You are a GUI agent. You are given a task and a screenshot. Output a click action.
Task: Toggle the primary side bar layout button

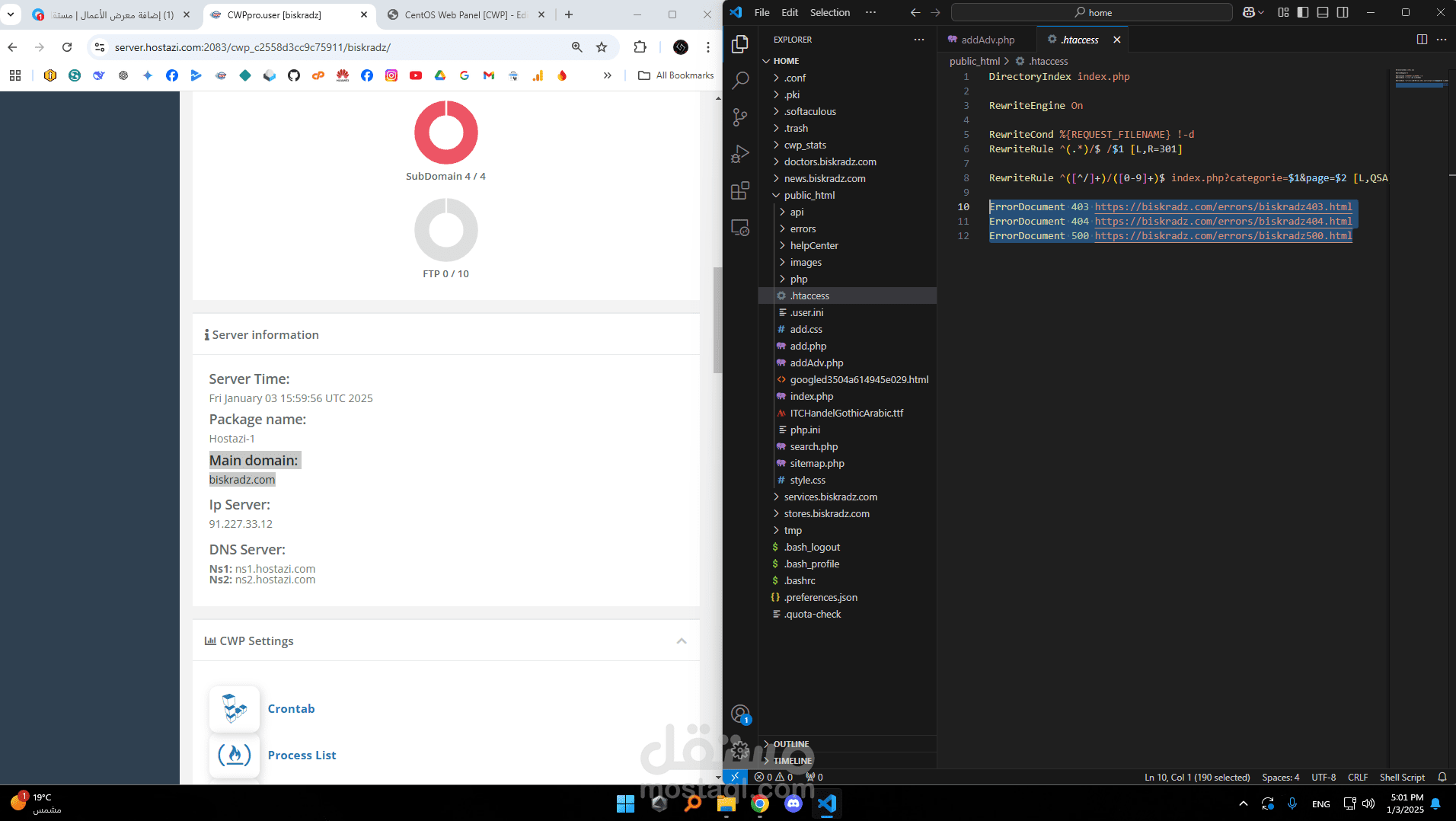[x=1303, y=12]
